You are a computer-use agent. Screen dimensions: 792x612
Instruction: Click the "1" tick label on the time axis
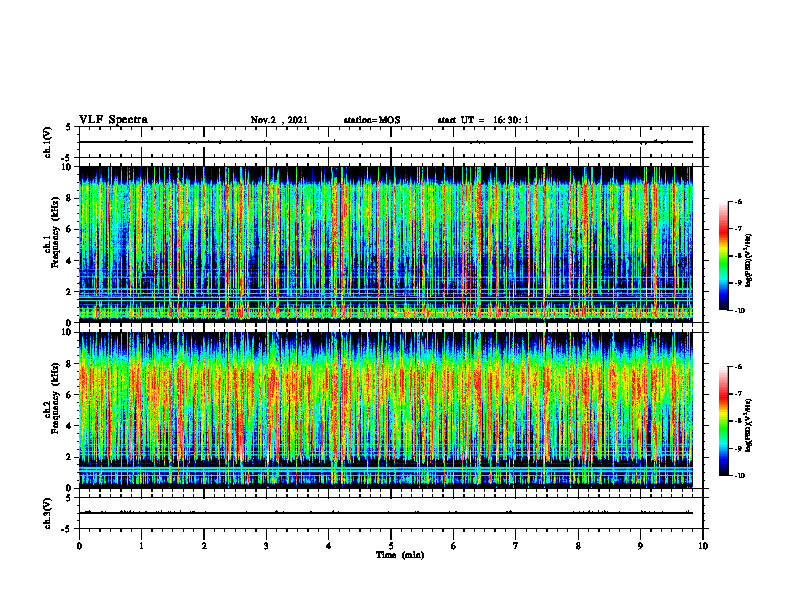point(141,546)
